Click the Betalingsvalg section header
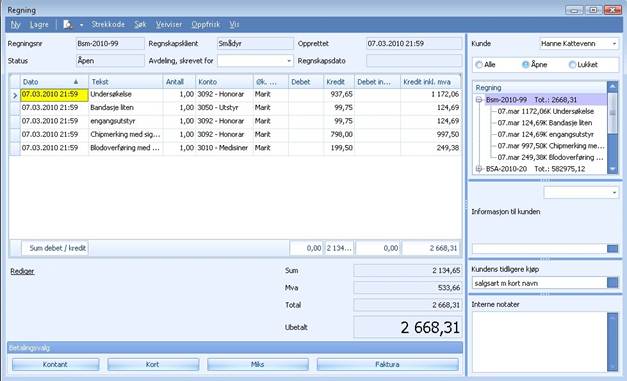 [235, 348]
